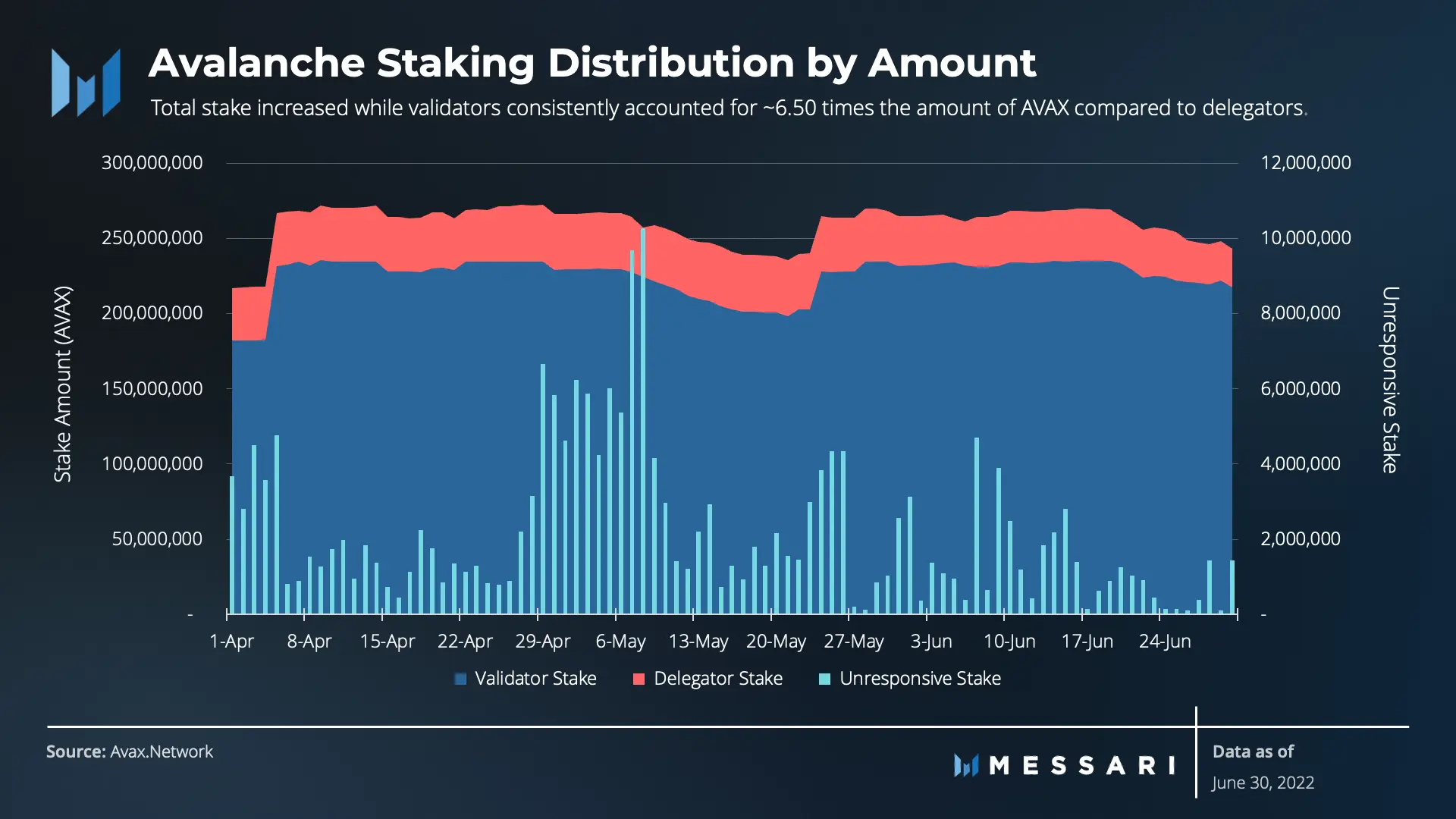Click the 1-Apr x-axis date label
Viewport: 1456px width, 819px height.
click(x=231, y=642)
